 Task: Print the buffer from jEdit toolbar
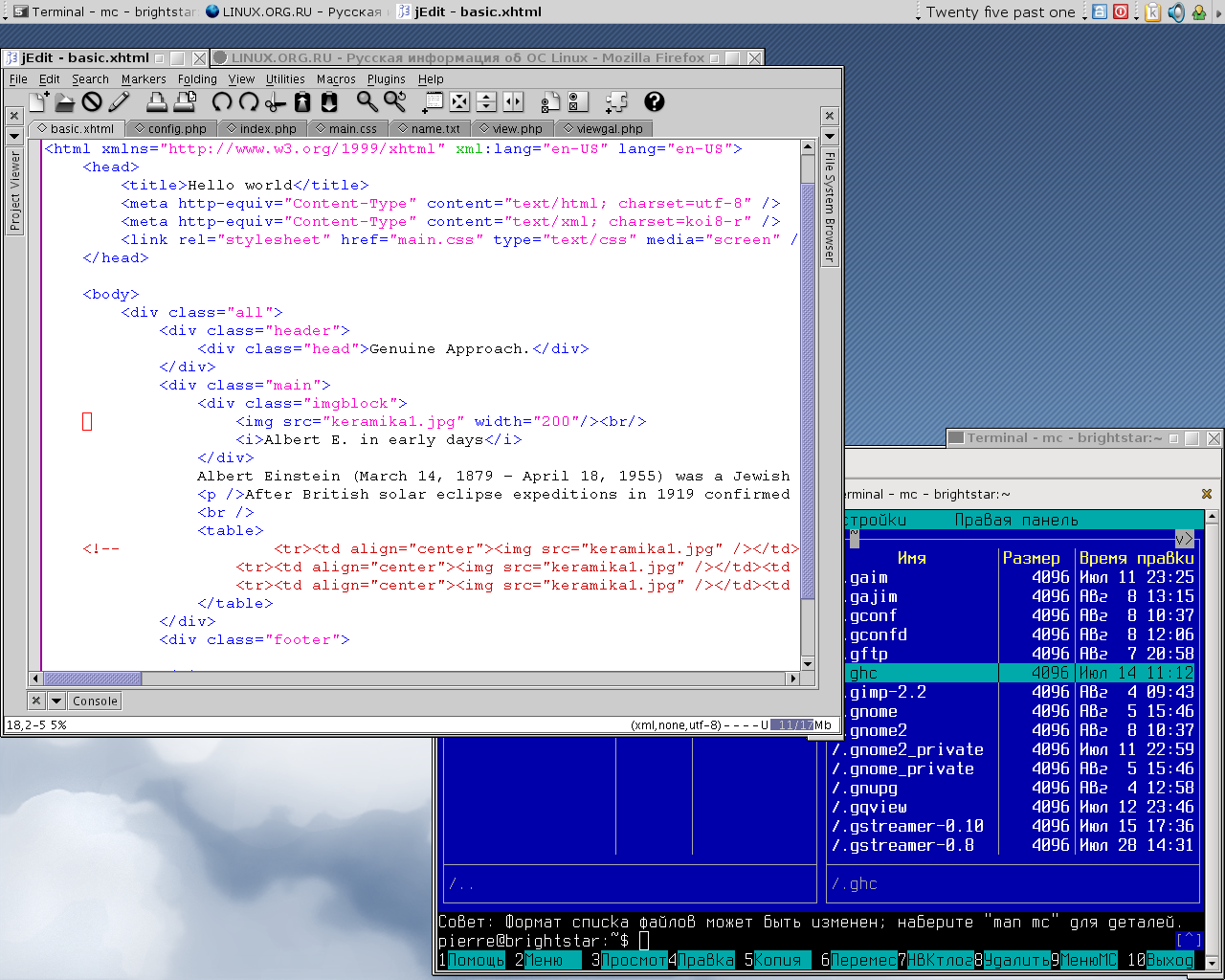(x=157, y=101)
